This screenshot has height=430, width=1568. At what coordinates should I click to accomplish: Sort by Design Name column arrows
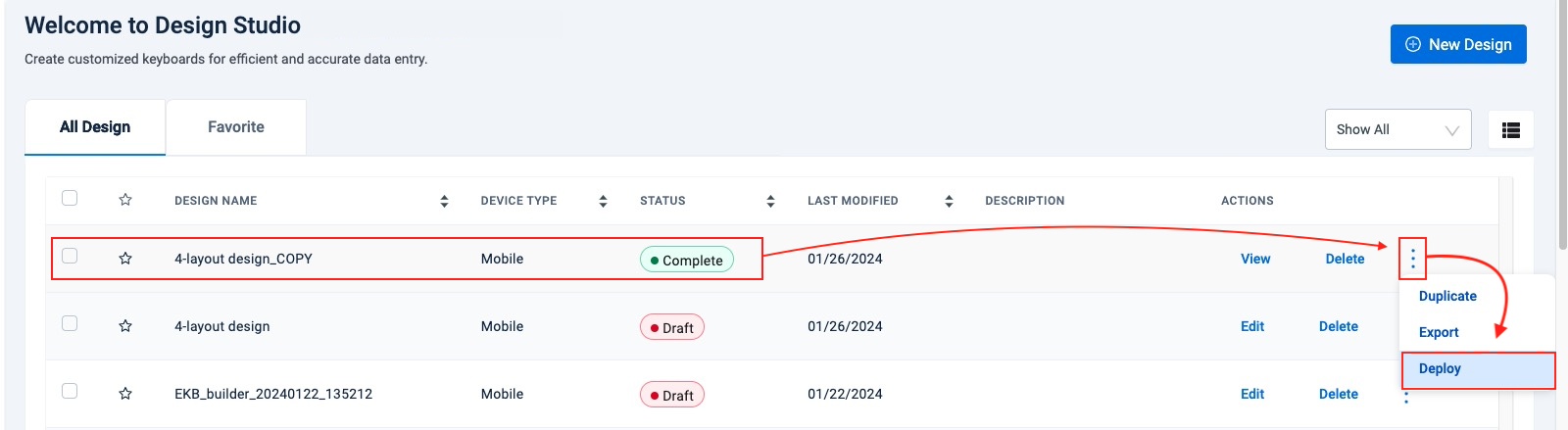coord(444,201)
